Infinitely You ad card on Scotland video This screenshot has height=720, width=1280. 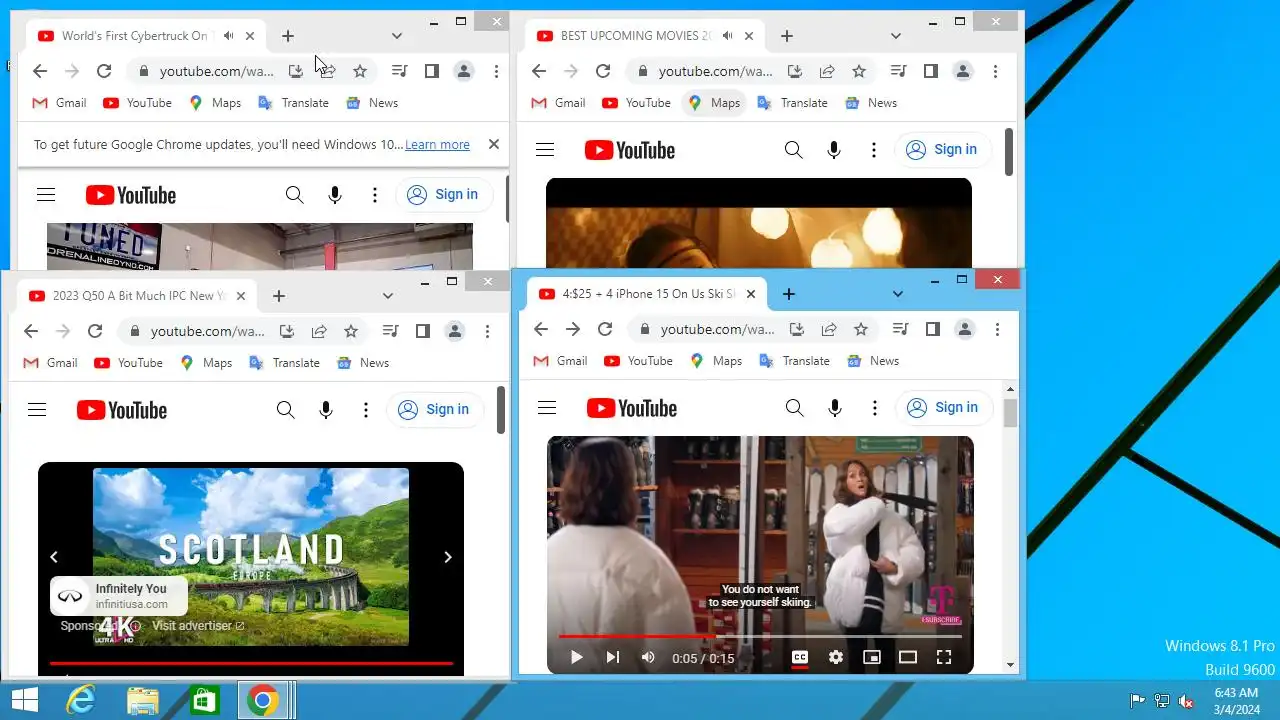pyautogui.click(x=118, y=596)
